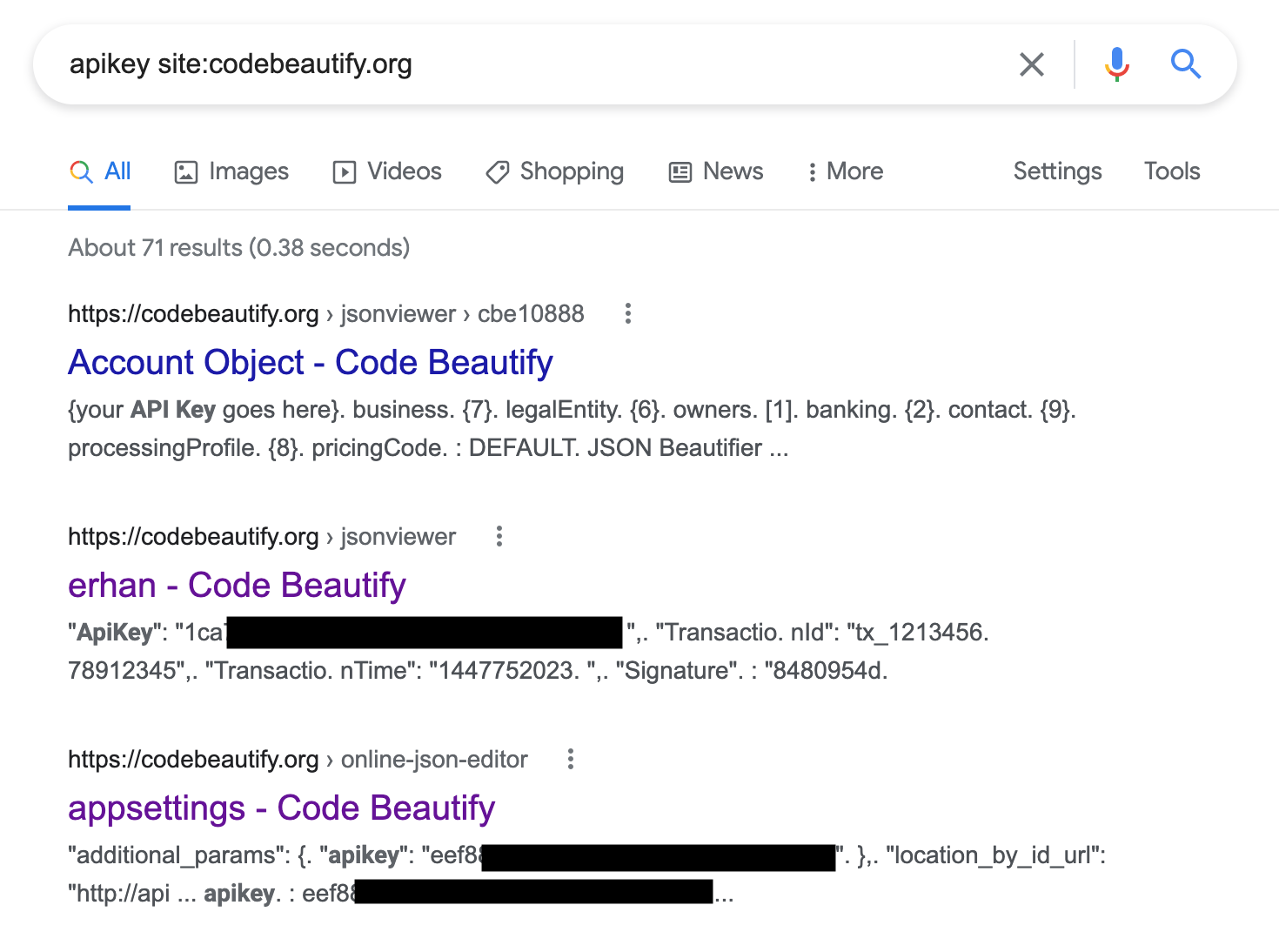The image size is (1279, 952).
Task: Open three-dot menu for appsettings result
Action: click(571, 760)
